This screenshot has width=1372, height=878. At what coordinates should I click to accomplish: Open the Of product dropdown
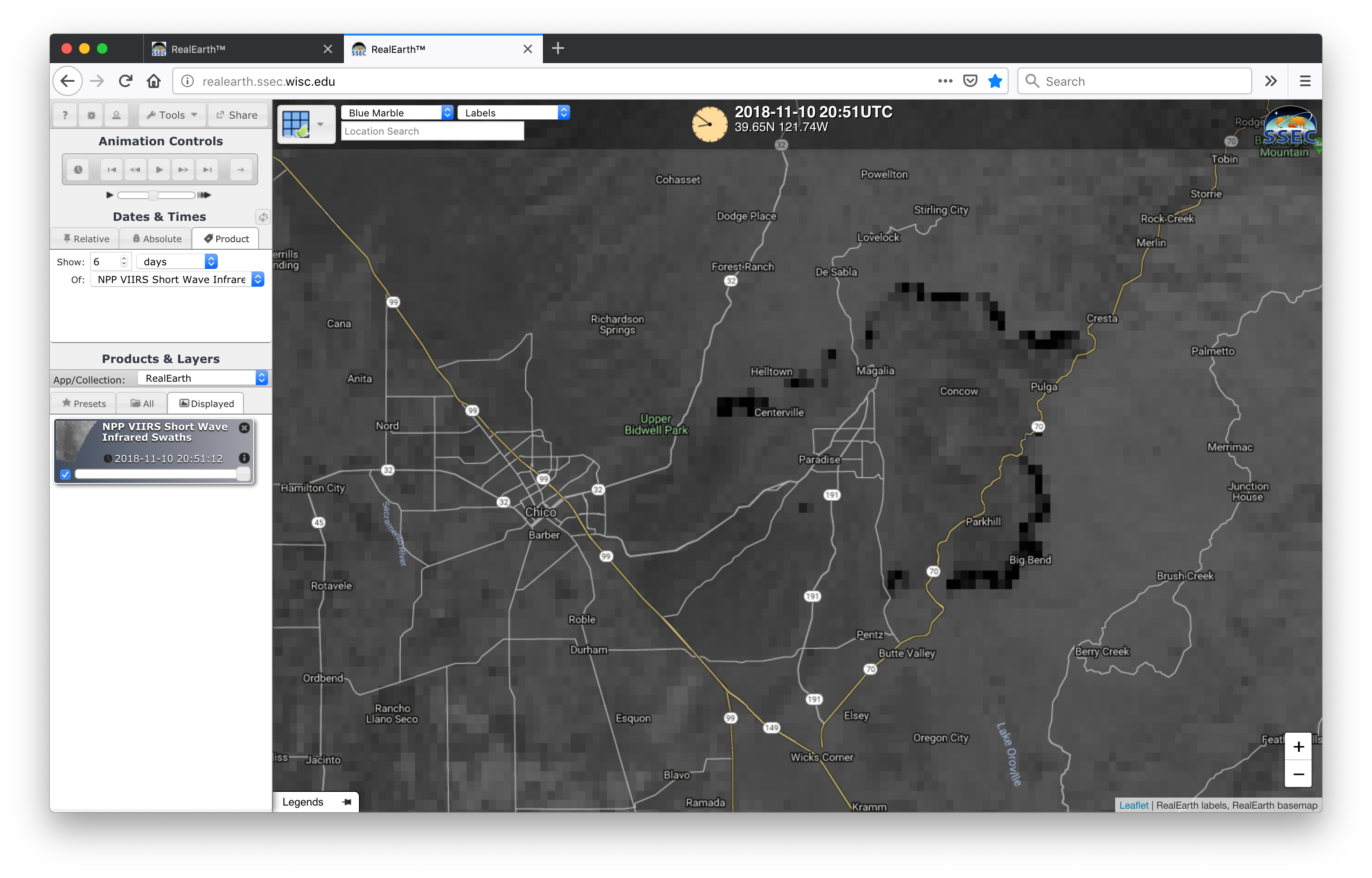tap(177, 279)
